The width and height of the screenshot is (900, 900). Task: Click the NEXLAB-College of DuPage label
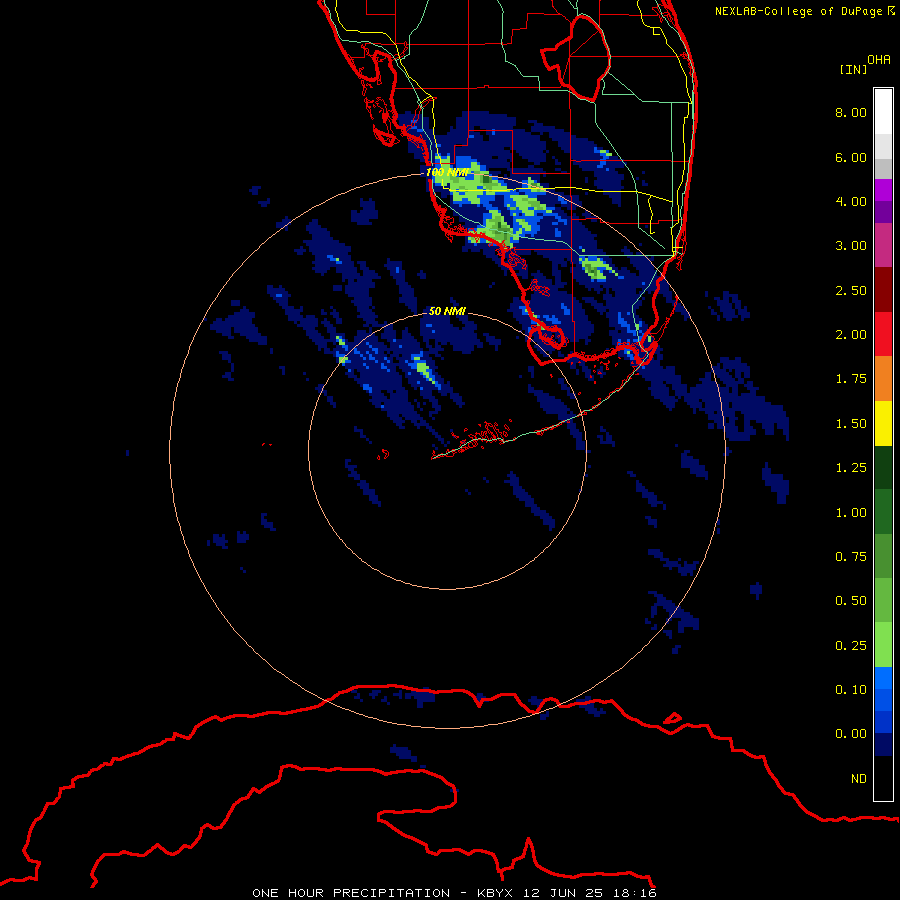[x=798, y=11]
